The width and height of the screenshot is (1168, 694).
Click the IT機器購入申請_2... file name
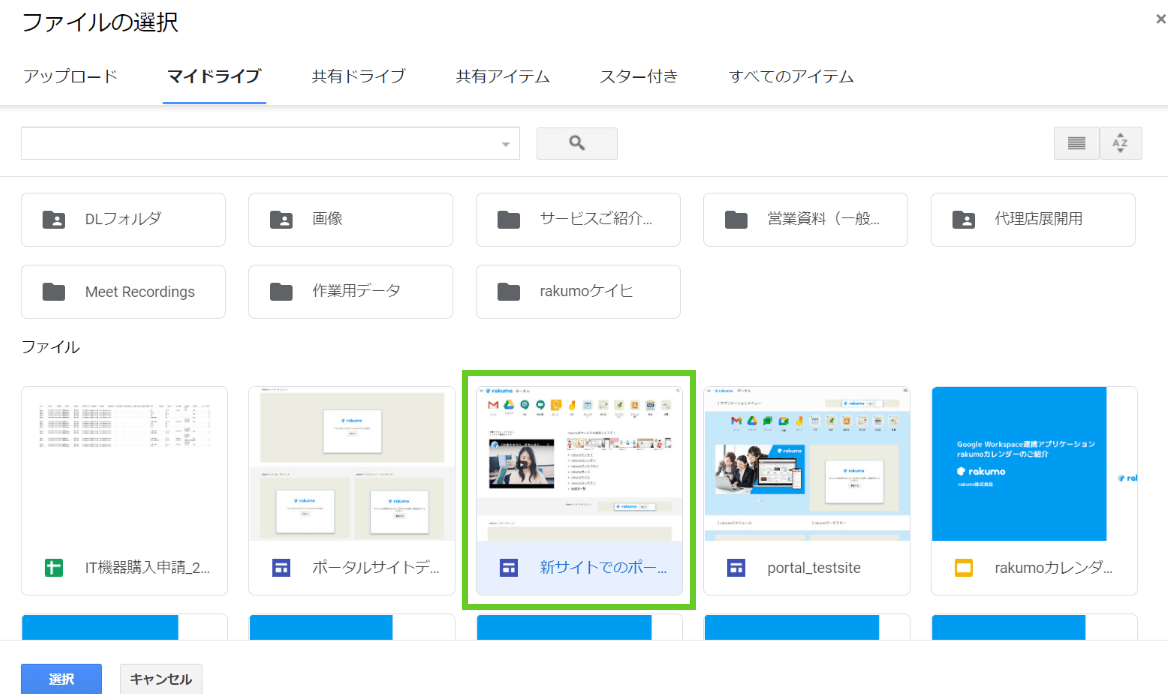tap(147, 568)
